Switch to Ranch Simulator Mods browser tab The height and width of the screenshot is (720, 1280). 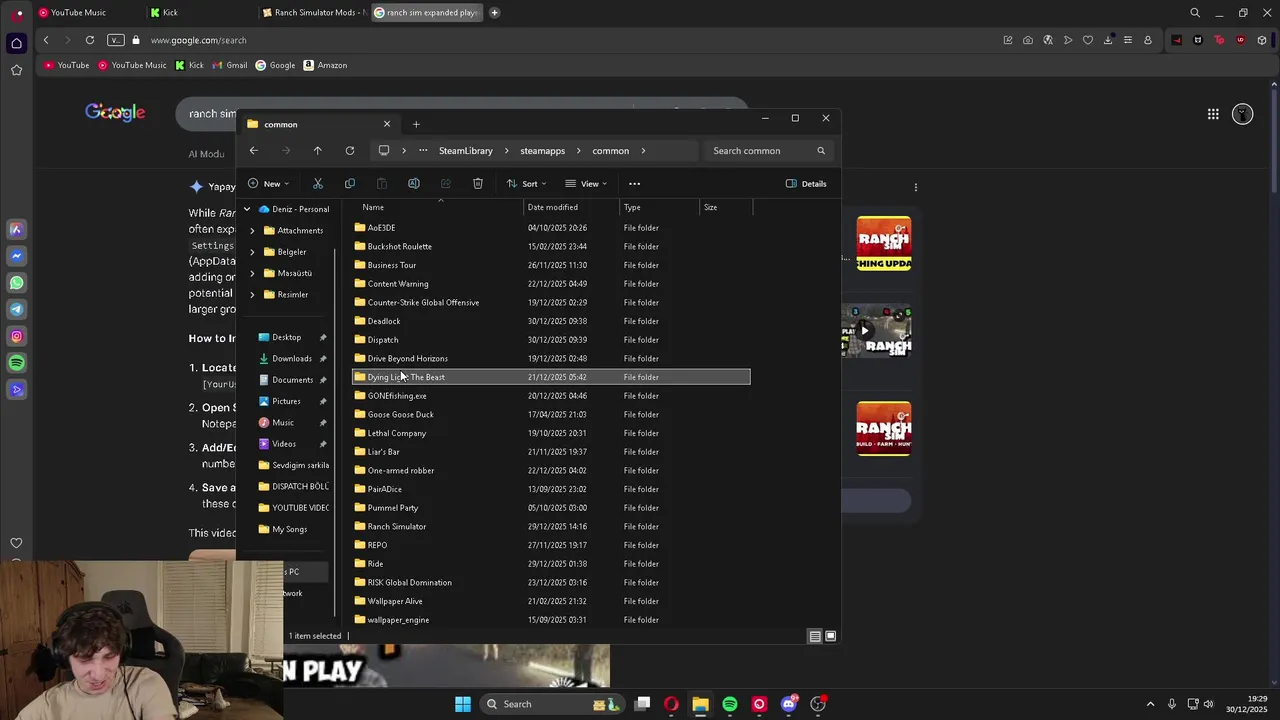point(312,13)
